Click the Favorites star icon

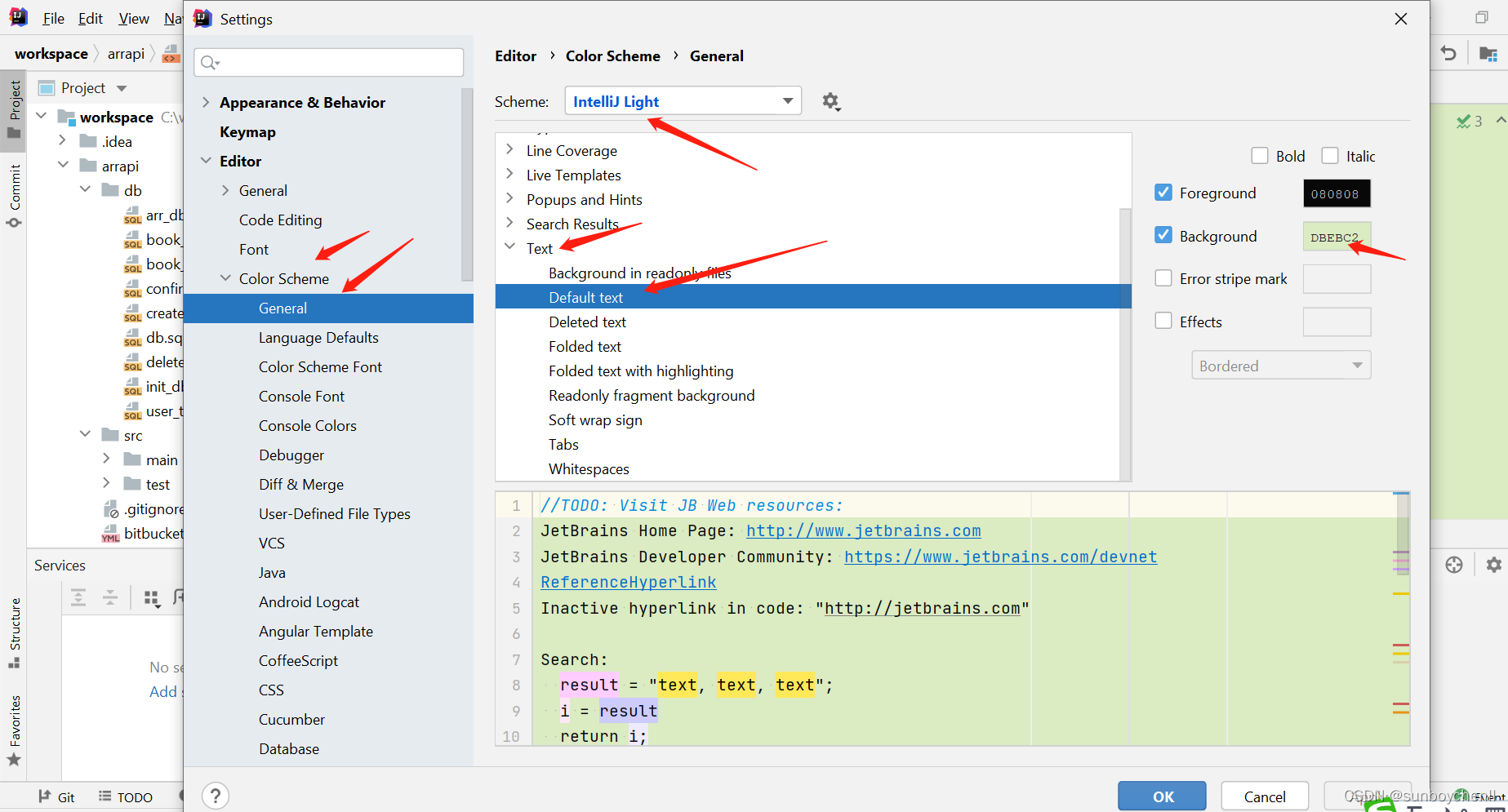(x=14, y=760)
